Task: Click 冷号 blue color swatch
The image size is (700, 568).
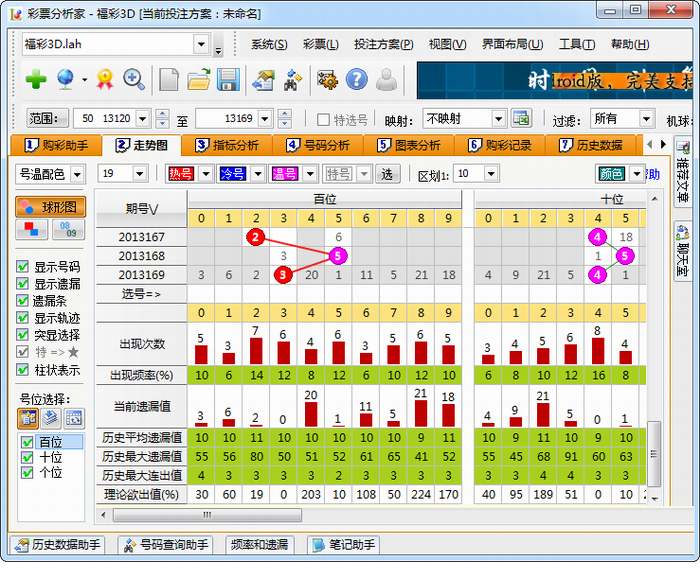Action: click(233, 174)
